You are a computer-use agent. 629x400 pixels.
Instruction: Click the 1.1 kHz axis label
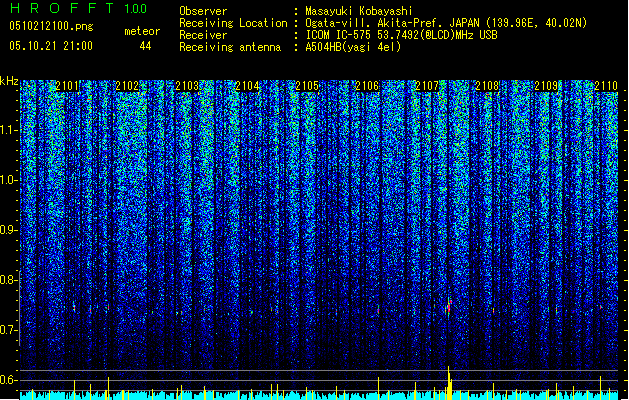[9, 130]
